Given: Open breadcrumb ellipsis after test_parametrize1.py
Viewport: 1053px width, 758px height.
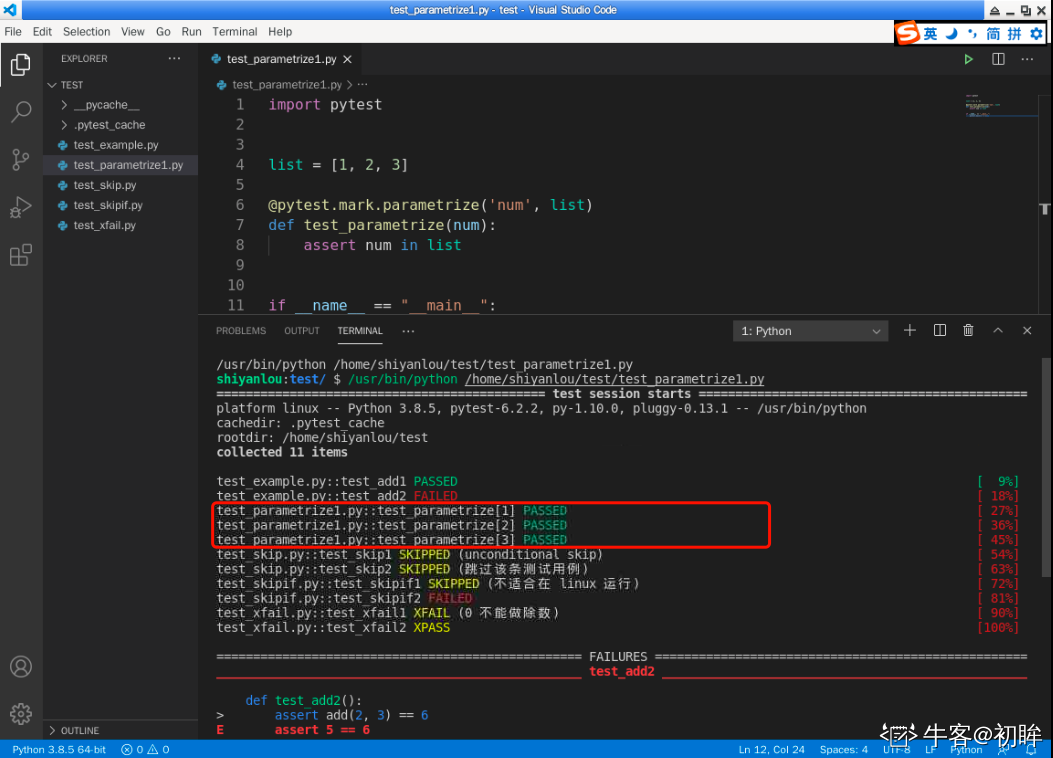Looking at the screenshot, I should (x=363, y=85).
